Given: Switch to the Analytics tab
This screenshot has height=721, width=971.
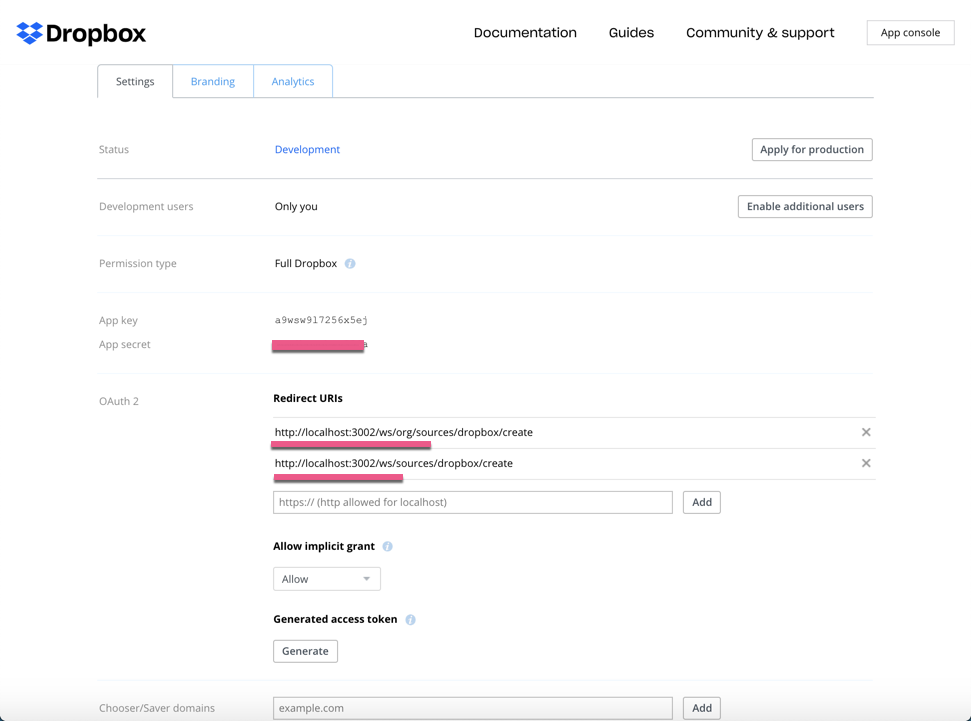Looking at the screenshot, I should (x=293, y=81).
